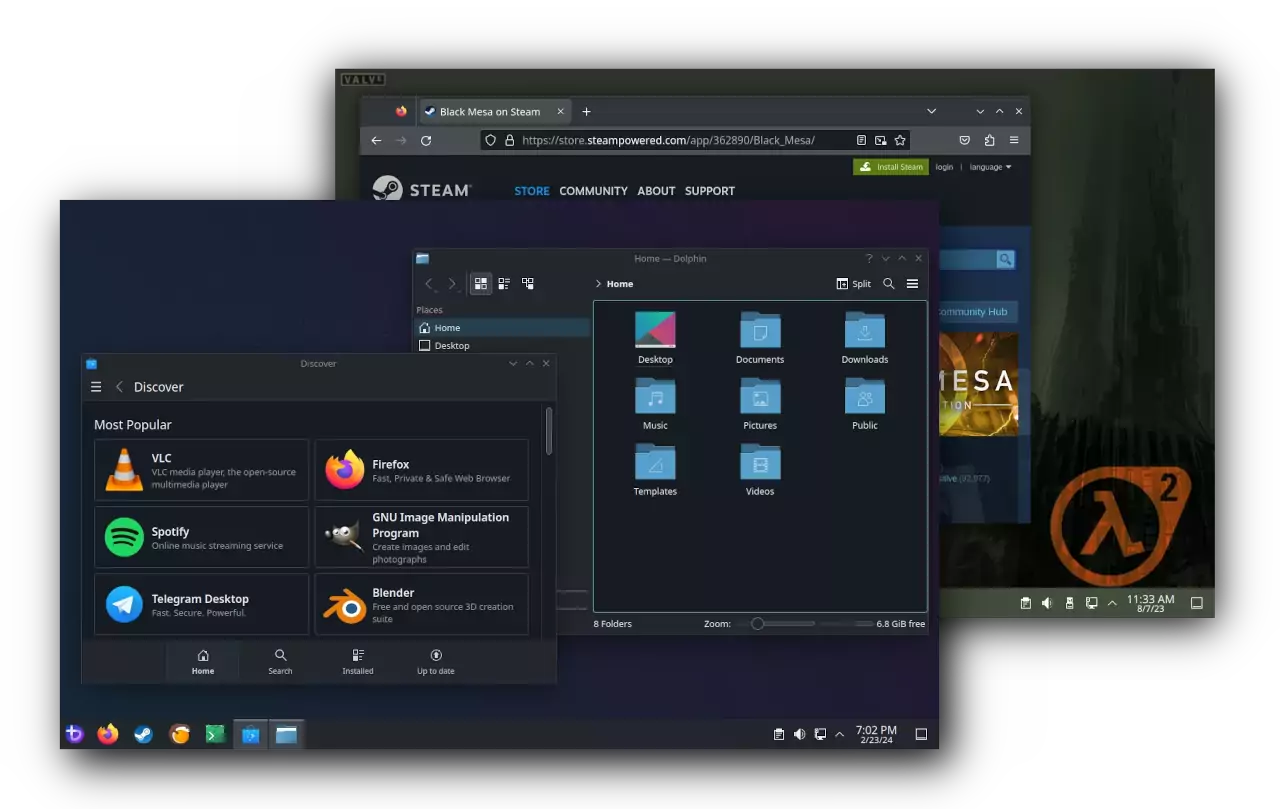Open the Firefox extensions puzzle icon

pos(989,141)
